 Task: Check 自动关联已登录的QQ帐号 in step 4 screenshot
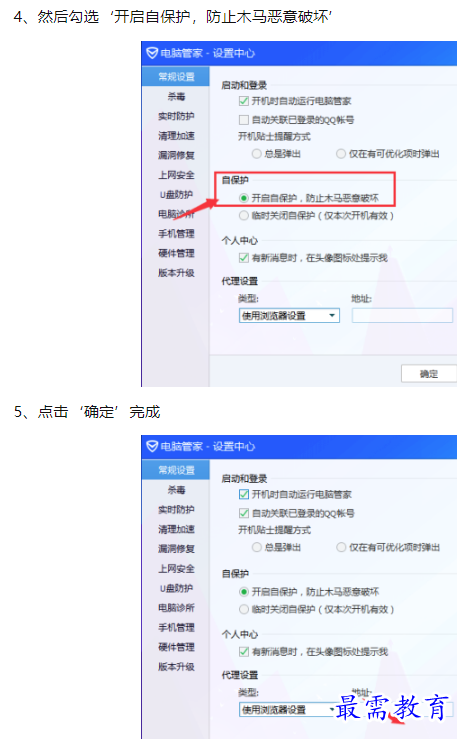point(244,120)
